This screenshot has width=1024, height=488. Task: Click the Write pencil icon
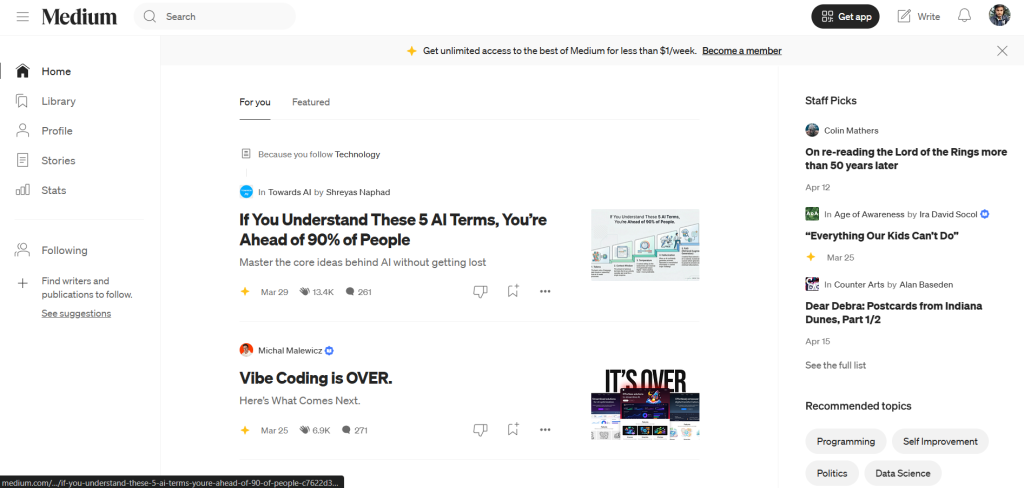coord(904,16)
